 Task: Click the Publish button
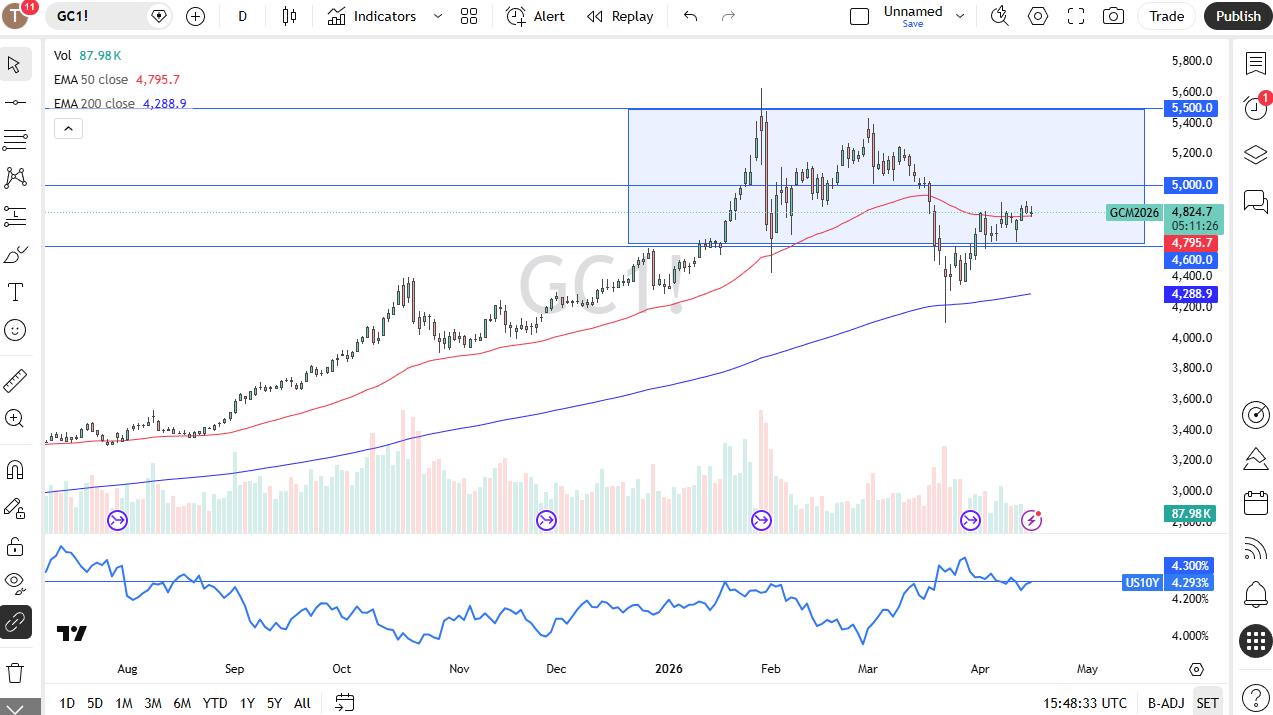point(1238,16)
